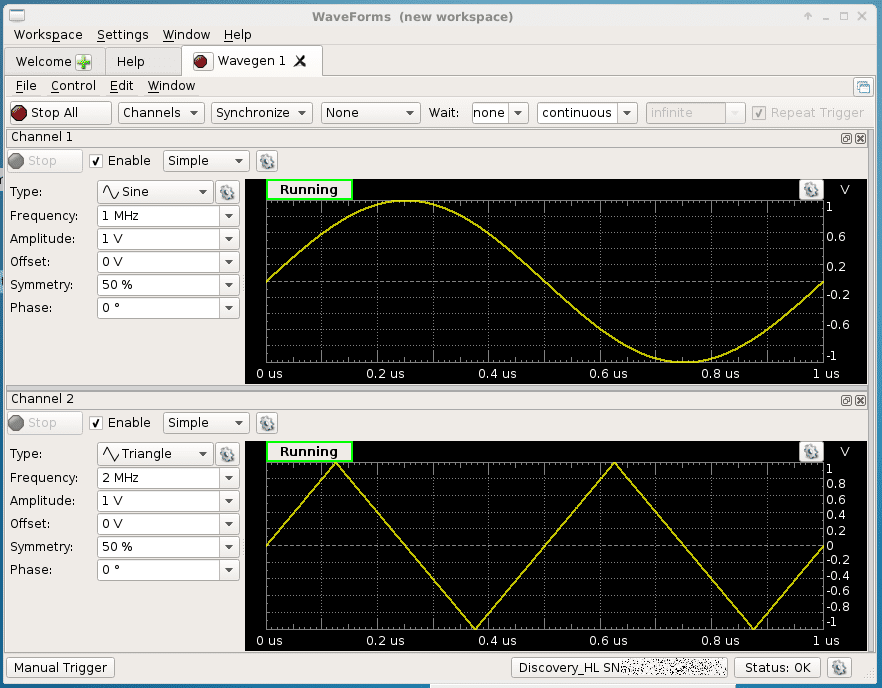Disable Channel 2 Enable checkbox
This screenshot has width=882, height=688.
point(96,423)
